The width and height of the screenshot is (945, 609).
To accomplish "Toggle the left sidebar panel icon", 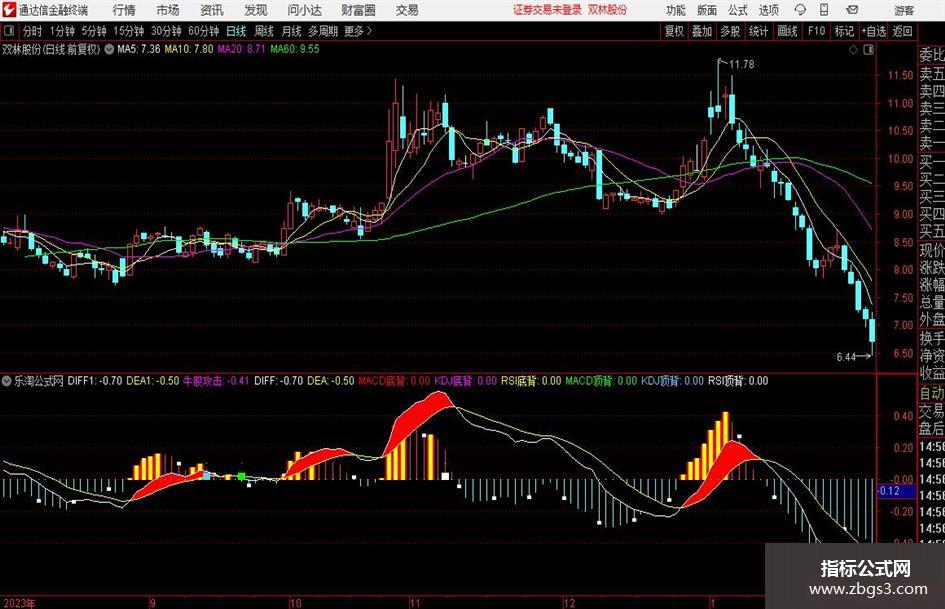I will [x=9, y=31].
